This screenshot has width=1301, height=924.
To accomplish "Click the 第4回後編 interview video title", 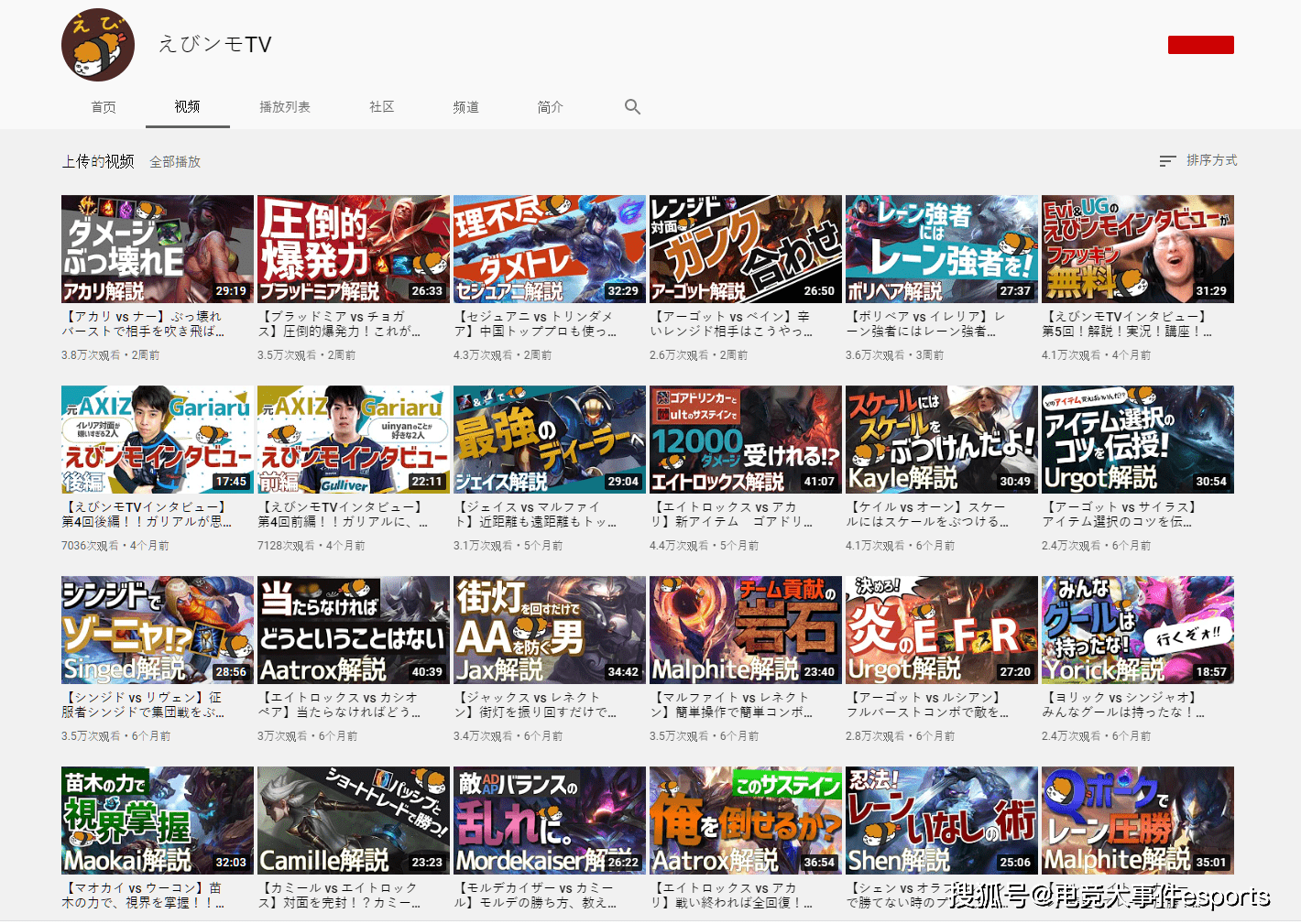I will click(147, 515).
